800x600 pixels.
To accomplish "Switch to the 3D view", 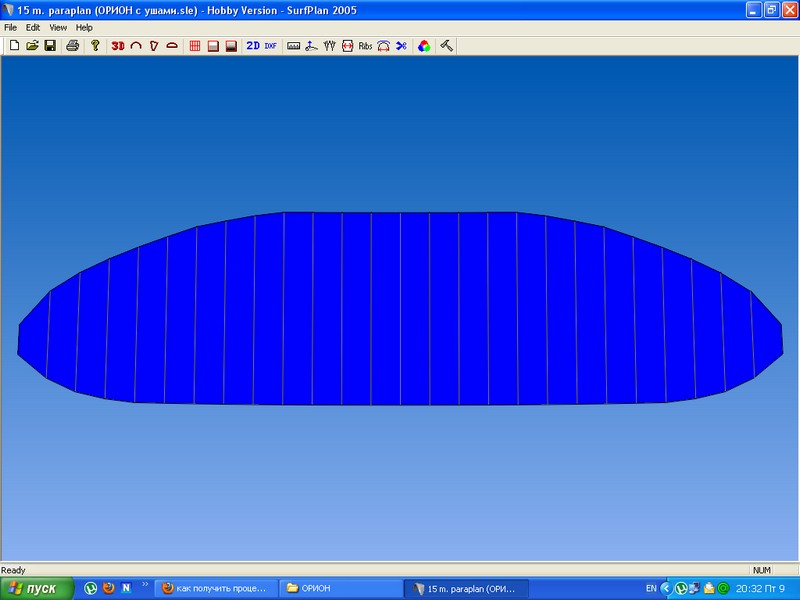I will point(118,46).
